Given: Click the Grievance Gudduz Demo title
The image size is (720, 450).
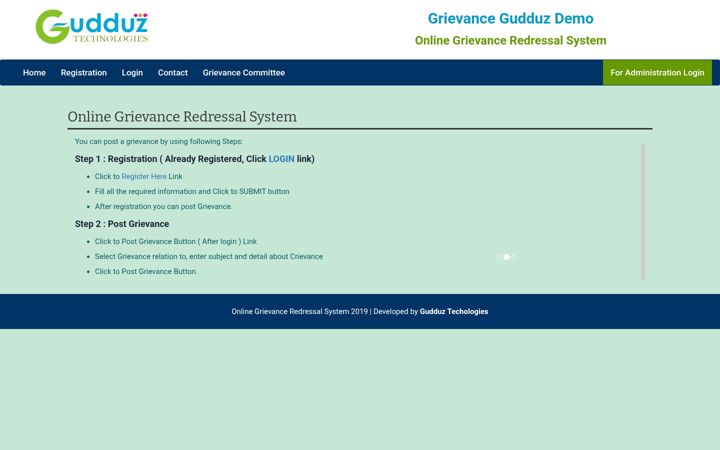Looking at the screenshot, I should tap(511, 18).
